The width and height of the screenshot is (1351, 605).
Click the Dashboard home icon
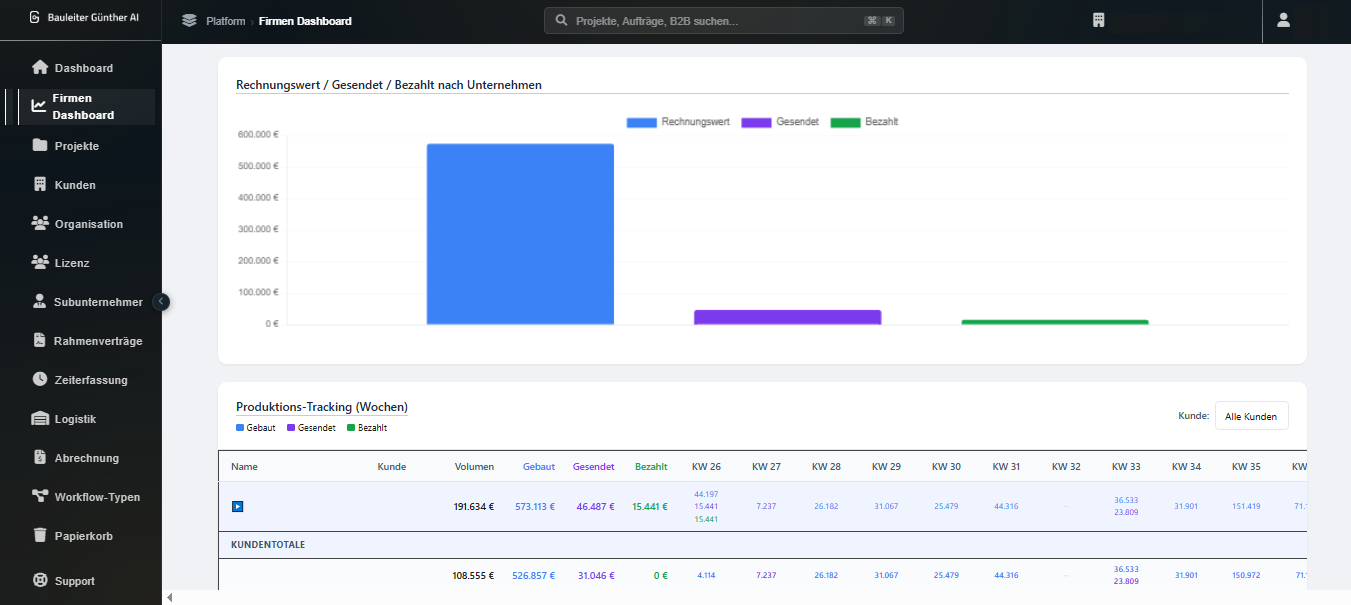(40, 68)
